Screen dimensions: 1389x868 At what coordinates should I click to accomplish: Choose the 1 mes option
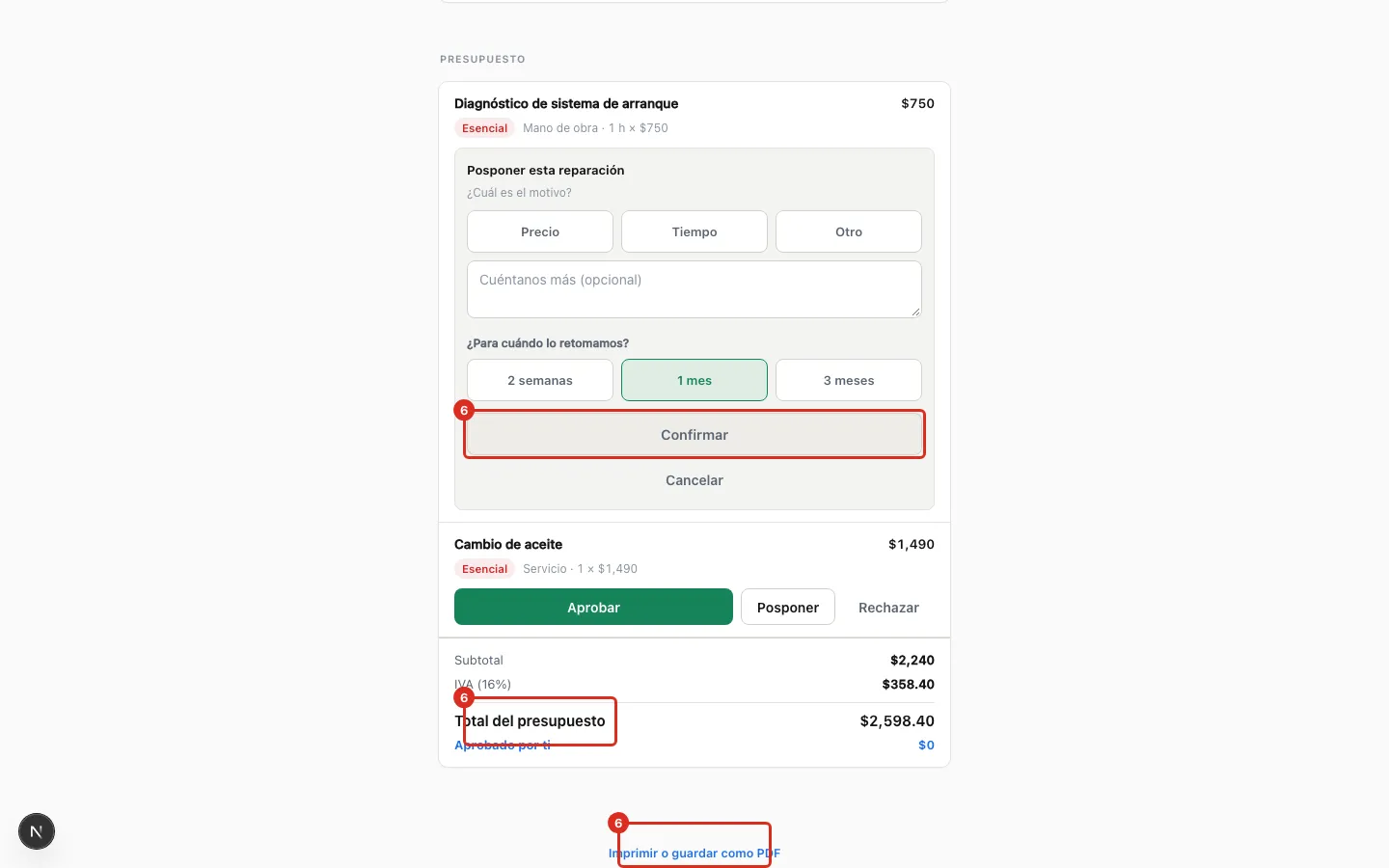[694, 380]
